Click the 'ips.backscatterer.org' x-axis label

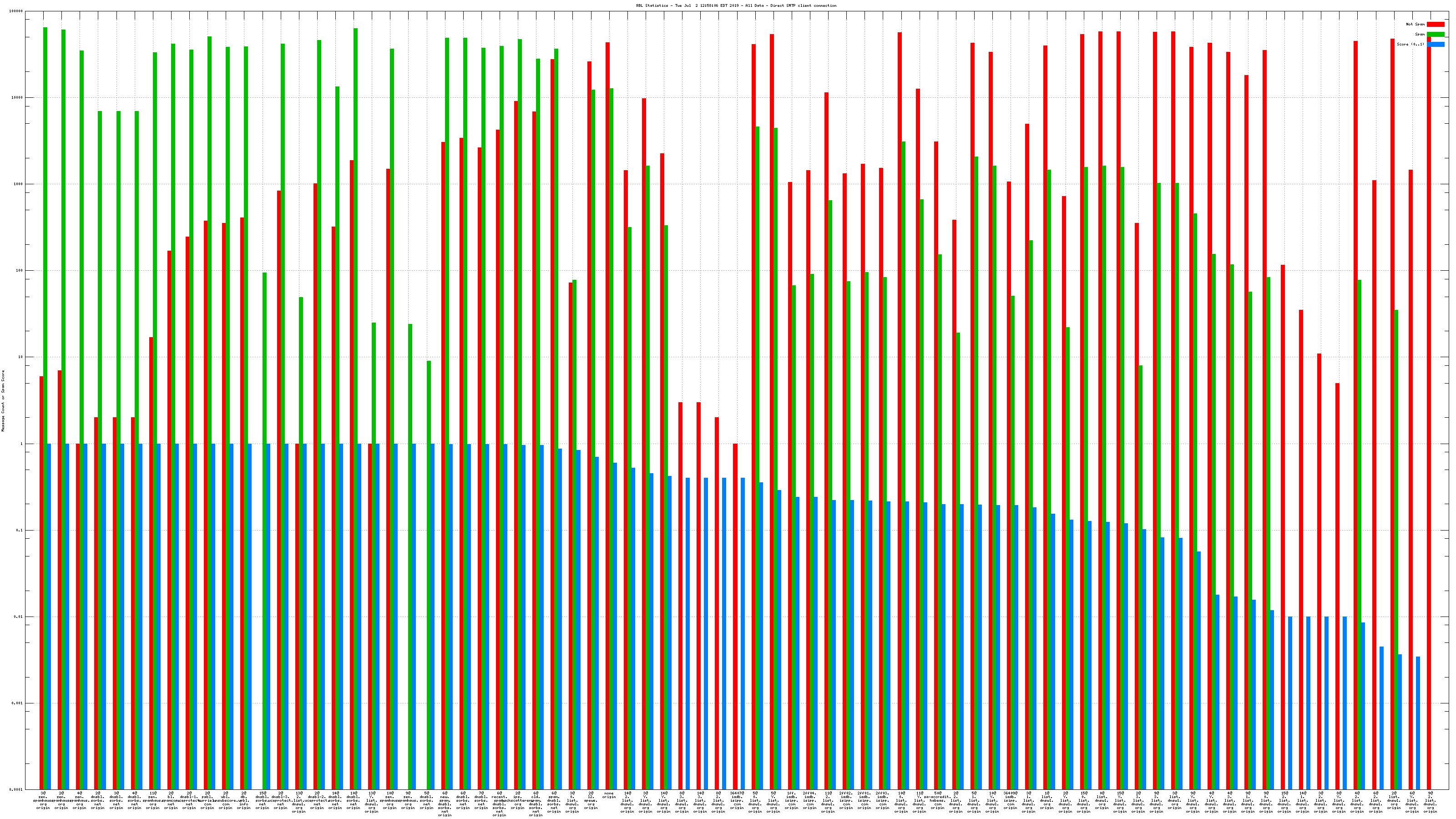point(518,800)
